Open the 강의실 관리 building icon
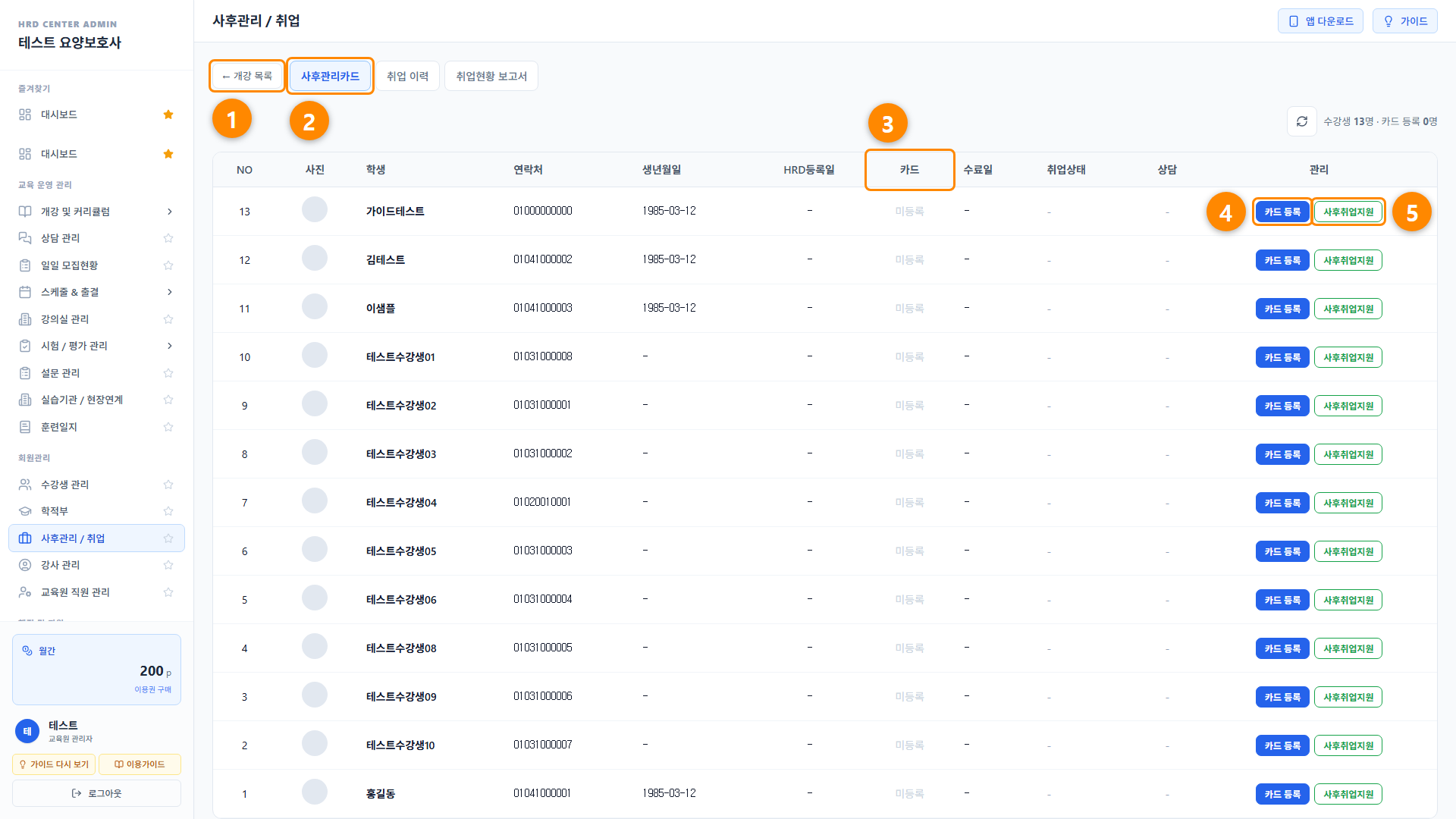Image resolution: width=1456 pixels, height=819 pixels. 25,319
